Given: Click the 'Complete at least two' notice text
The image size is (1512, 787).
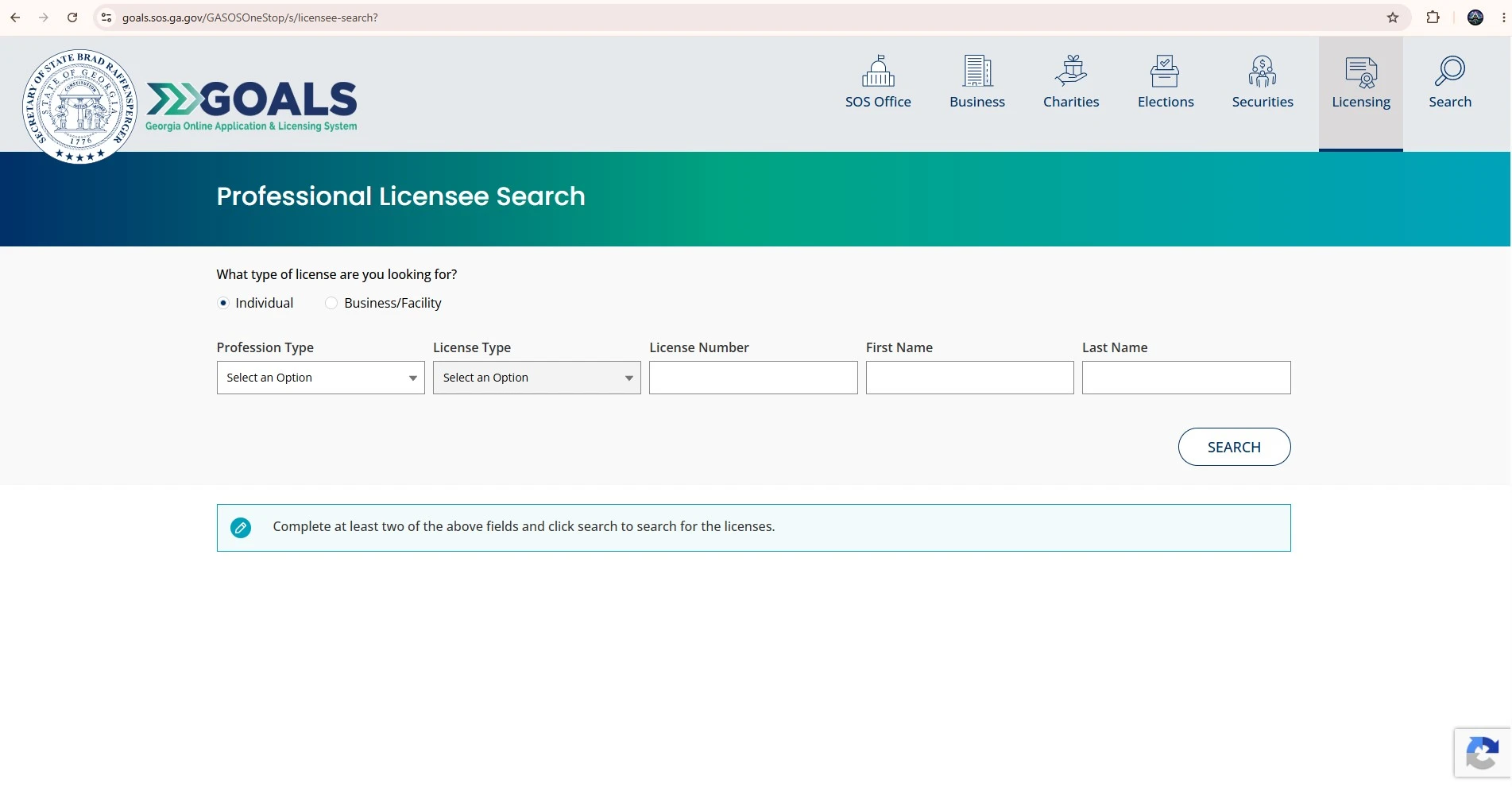Looking at the screenshot, I should (524, 526).
